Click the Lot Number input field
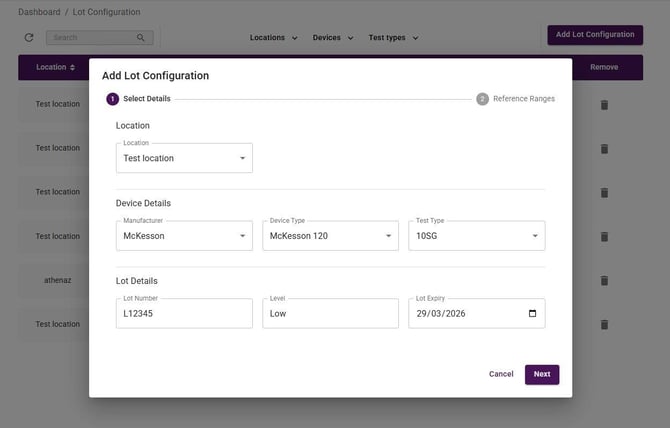Image resolution: width=670 pixels, height=428 pixels. click(x=184, y=314)
